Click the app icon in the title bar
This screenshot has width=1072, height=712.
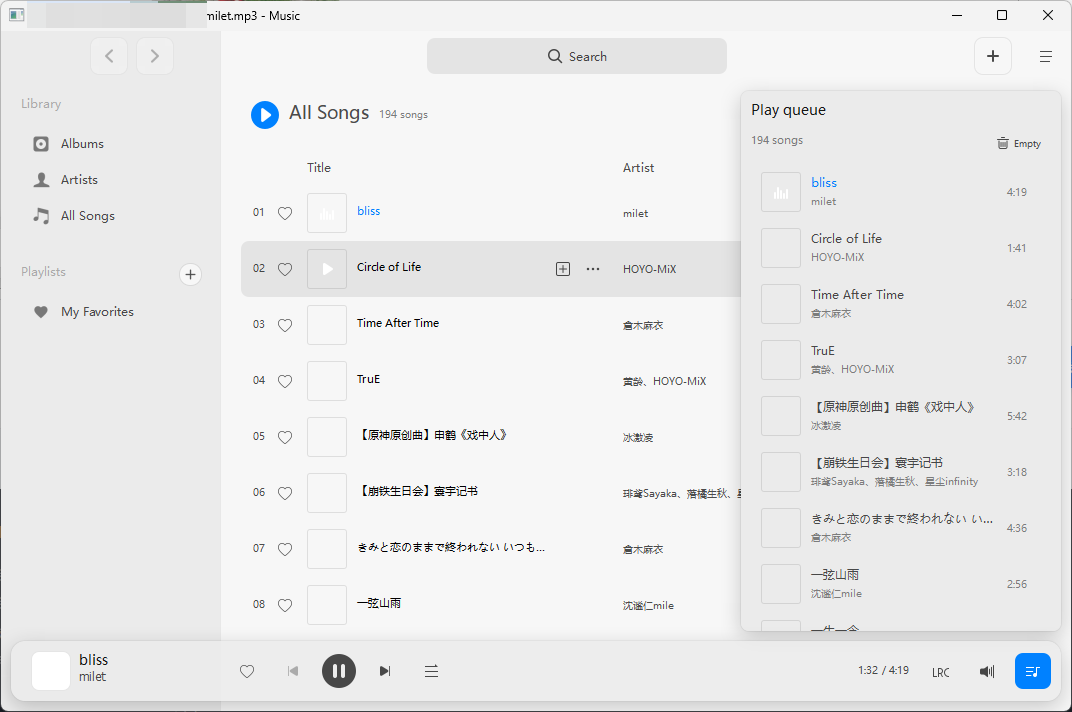17,15
